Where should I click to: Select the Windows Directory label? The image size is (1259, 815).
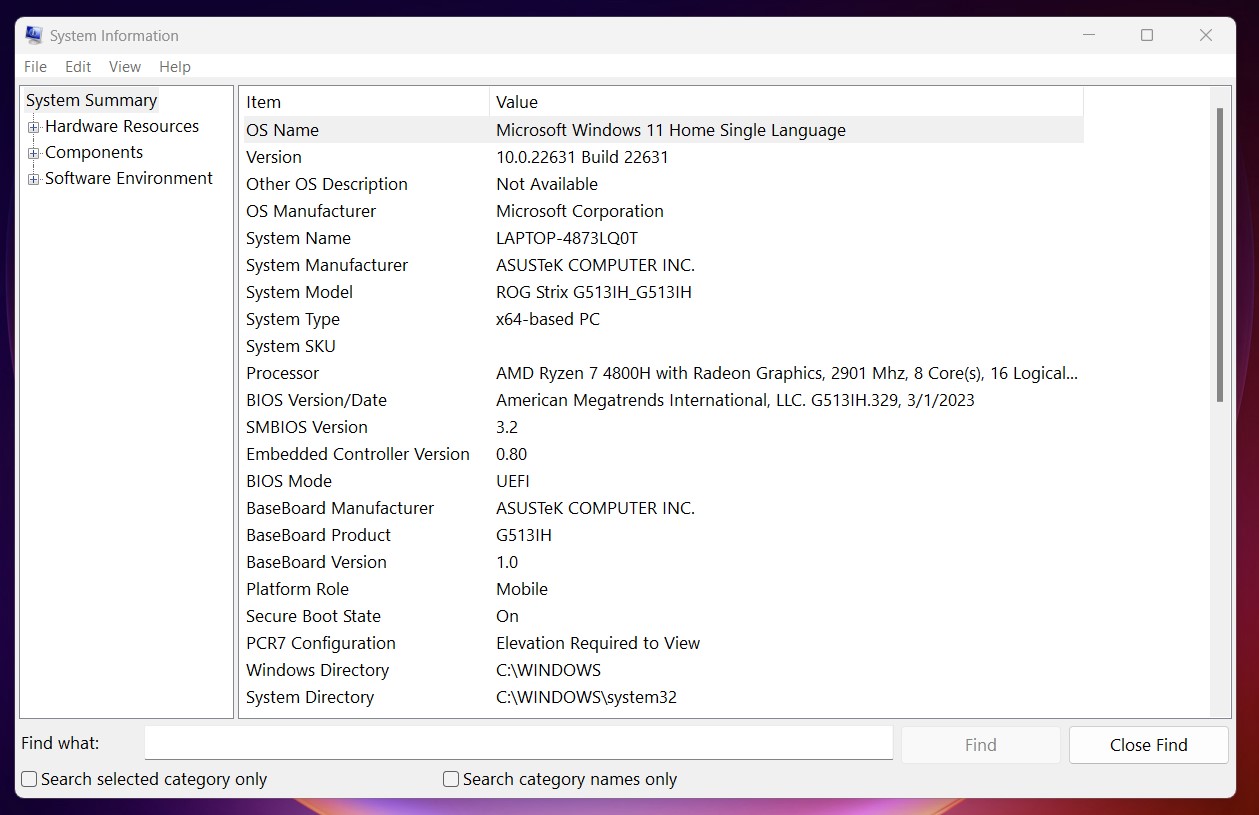tap(318, 670)
